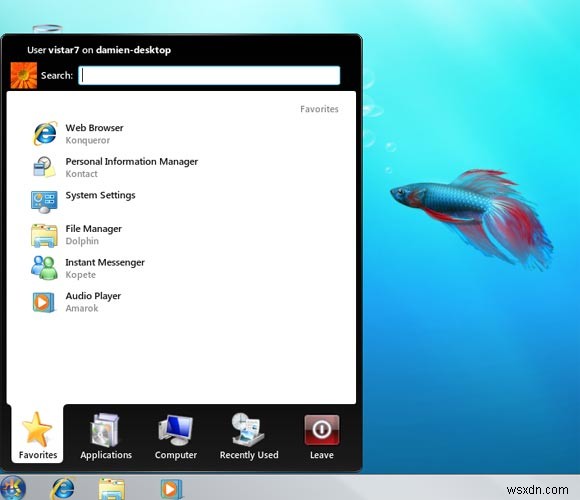
Task: Open the media player taskbar icon
Action: pyautogui.click(x=171, y=489)
